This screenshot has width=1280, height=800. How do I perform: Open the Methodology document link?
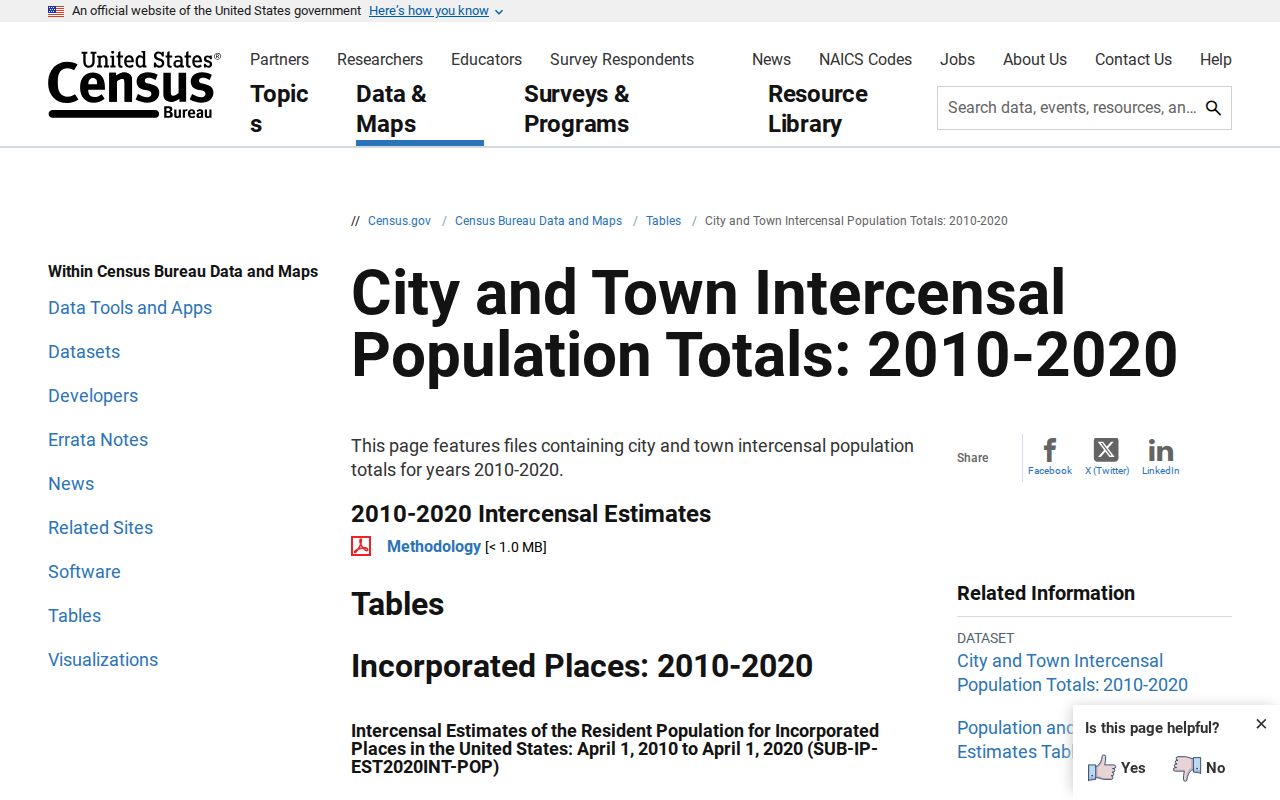[x=434, y=546]
